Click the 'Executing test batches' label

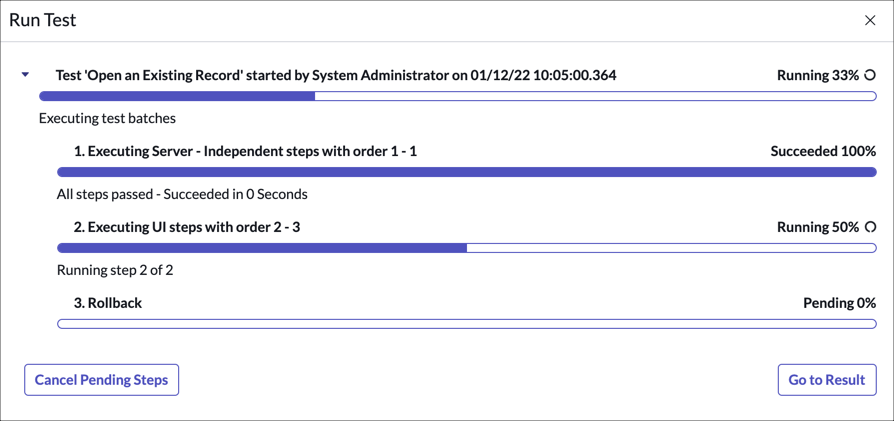(107, 118)
